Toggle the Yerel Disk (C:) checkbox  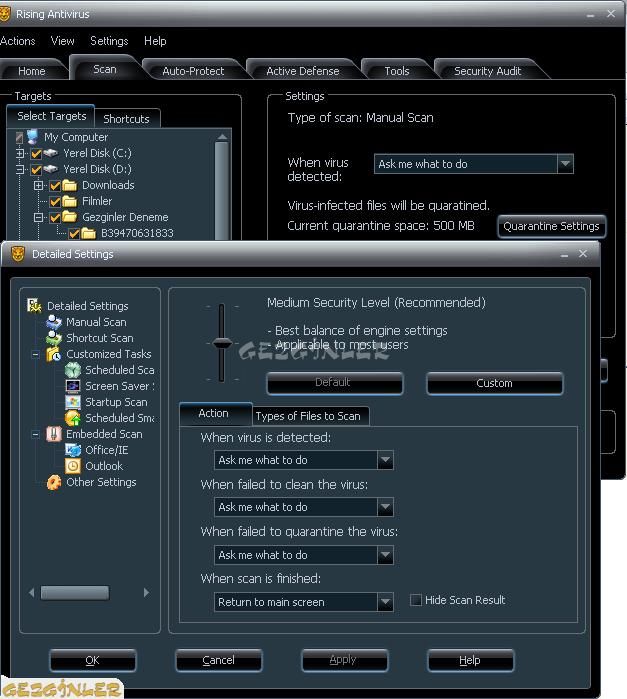point(36,154)
